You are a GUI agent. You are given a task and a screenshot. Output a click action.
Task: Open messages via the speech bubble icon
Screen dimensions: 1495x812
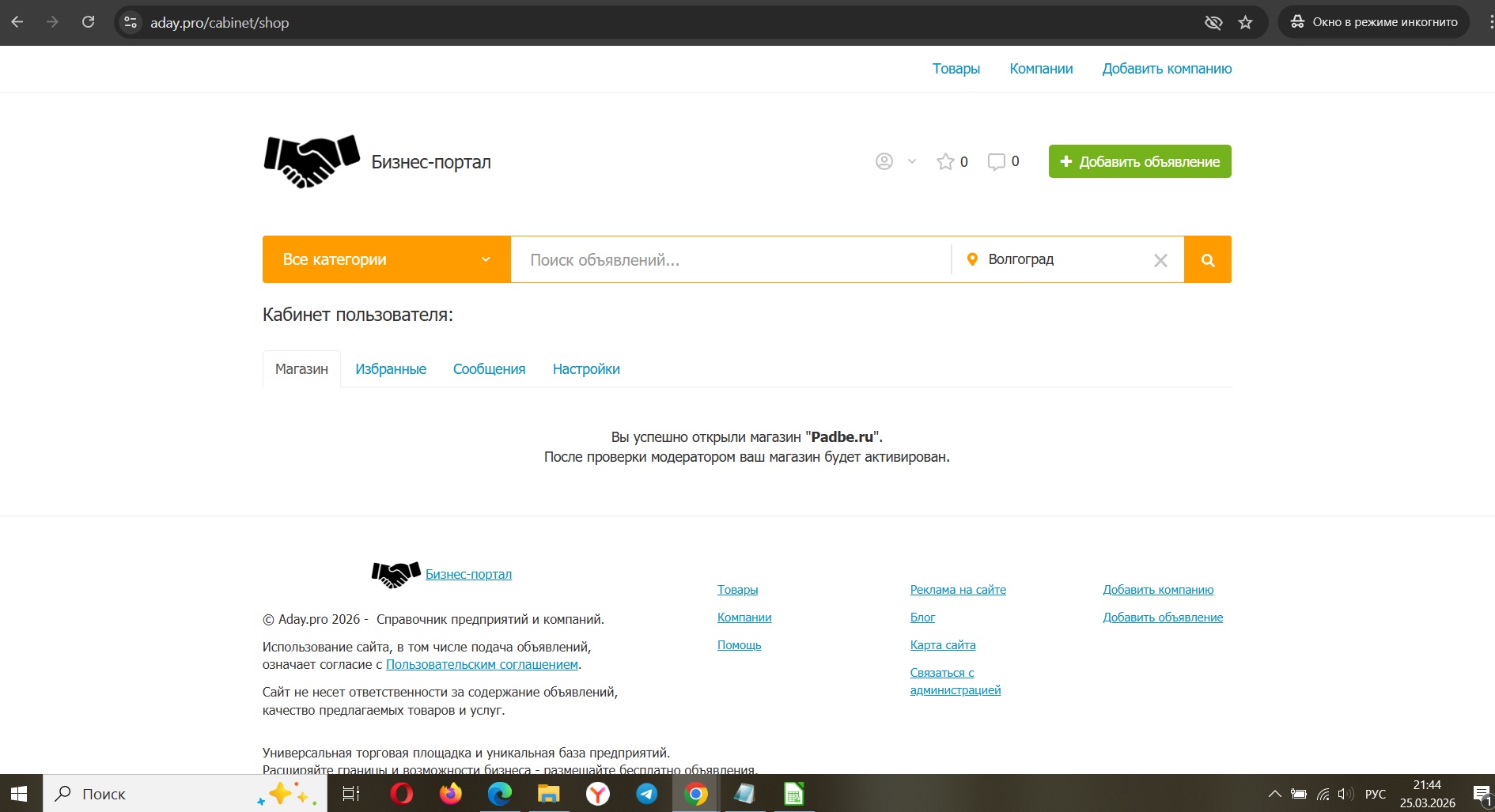(x=996, y=161)
